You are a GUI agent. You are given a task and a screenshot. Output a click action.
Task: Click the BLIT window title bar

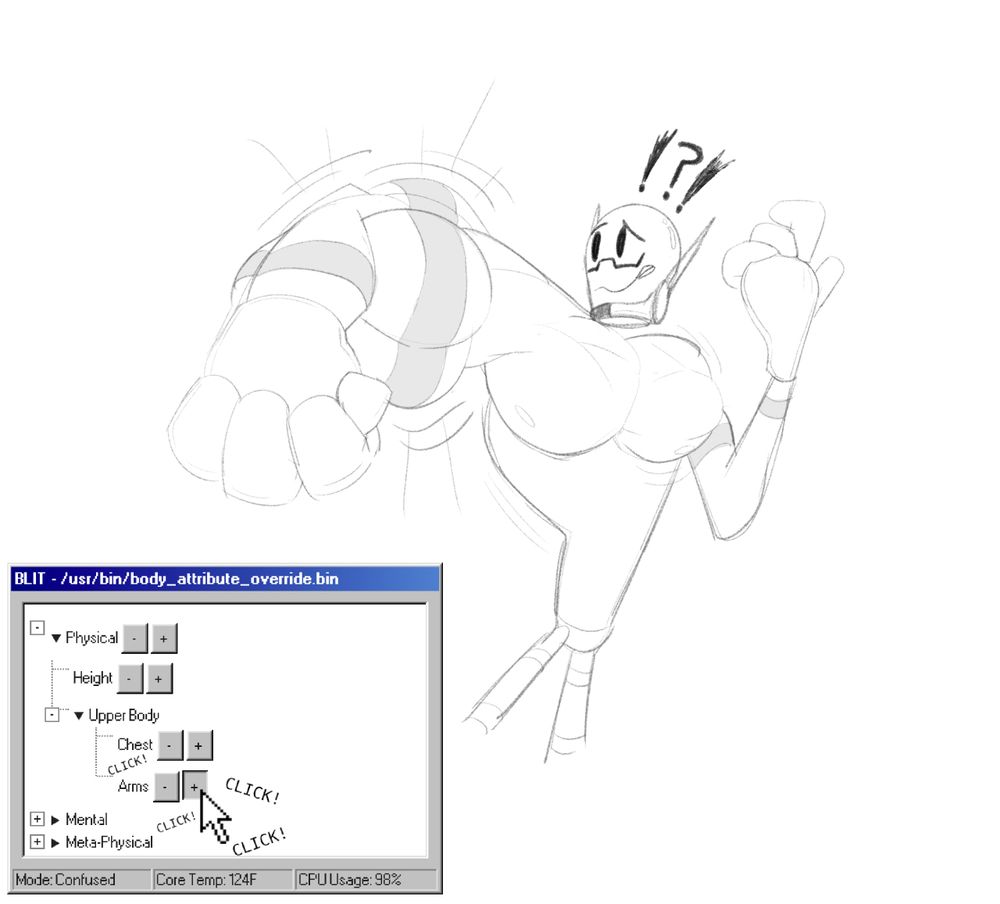(225, 579)
